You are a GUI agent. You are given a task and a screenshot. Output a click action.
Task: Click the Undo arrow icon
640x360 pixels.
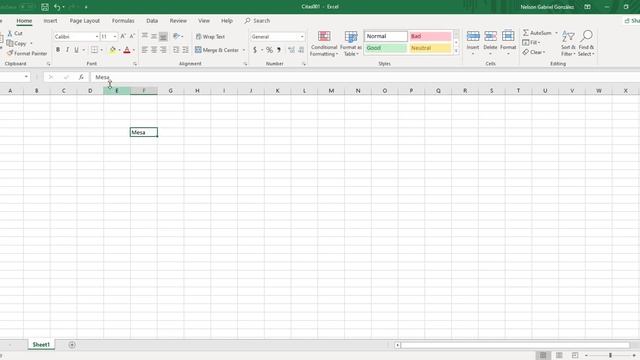[x=57, y=7]
